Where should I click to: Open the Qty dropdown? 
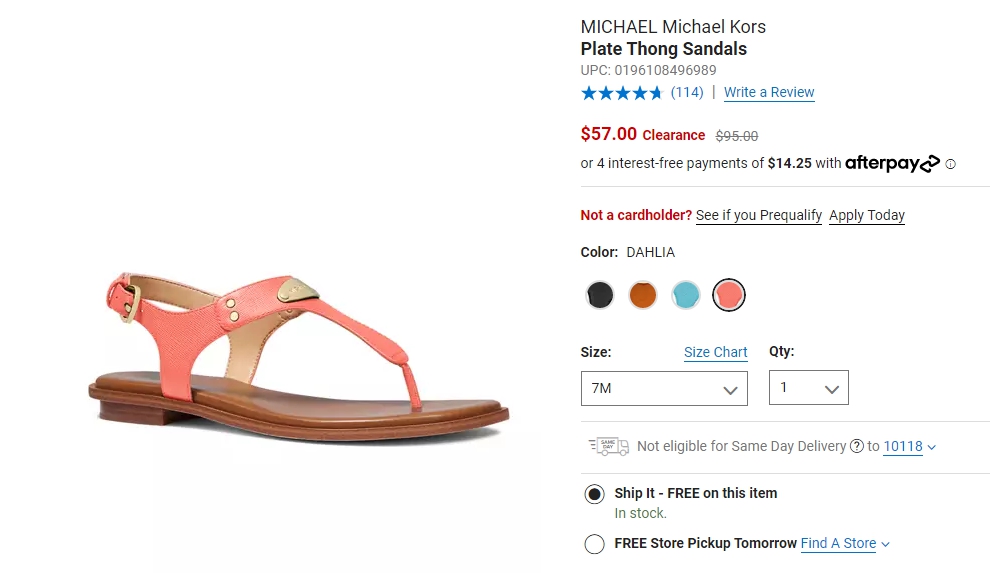coord(809,387)
